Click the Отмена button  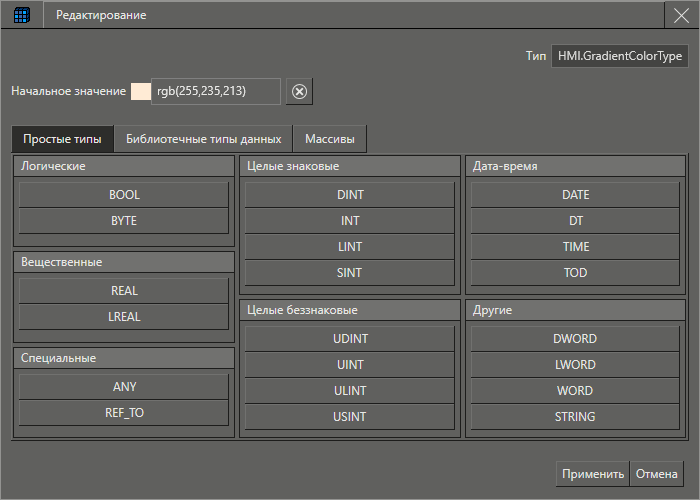(x=658, y=474)
